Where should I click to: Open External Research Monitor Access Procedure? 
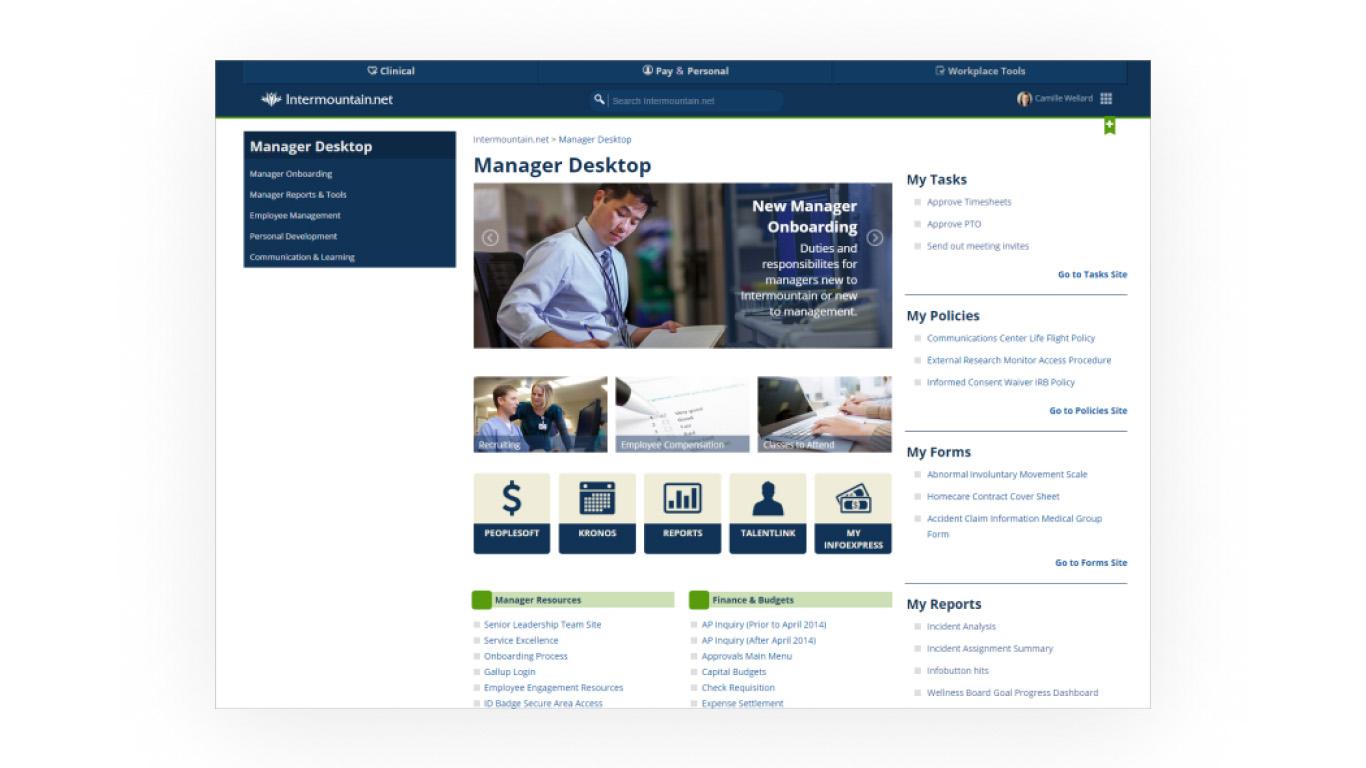coord(1019,360)
